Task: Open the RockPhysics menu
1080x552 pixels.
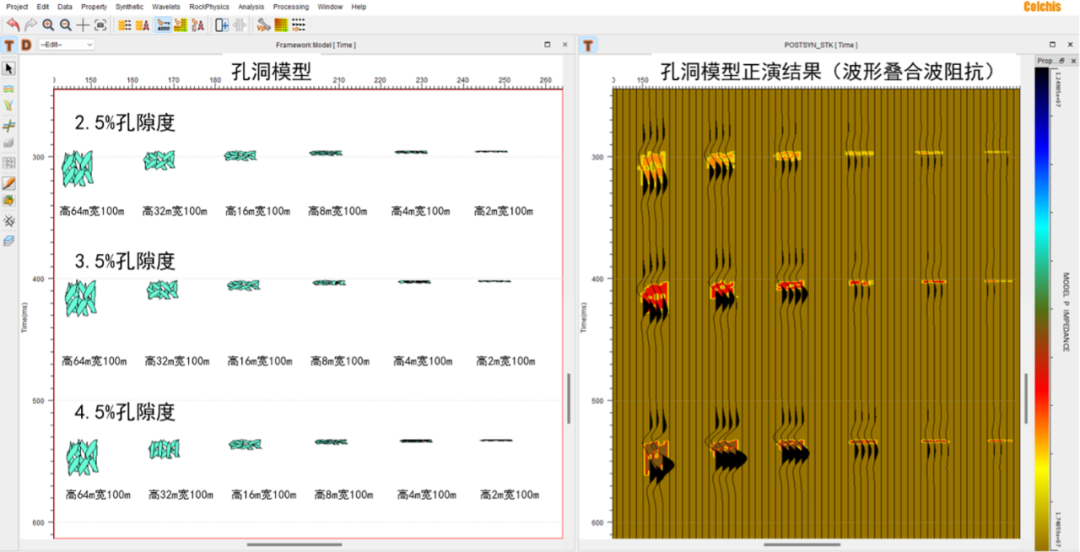Action: [x=208, y=6]
